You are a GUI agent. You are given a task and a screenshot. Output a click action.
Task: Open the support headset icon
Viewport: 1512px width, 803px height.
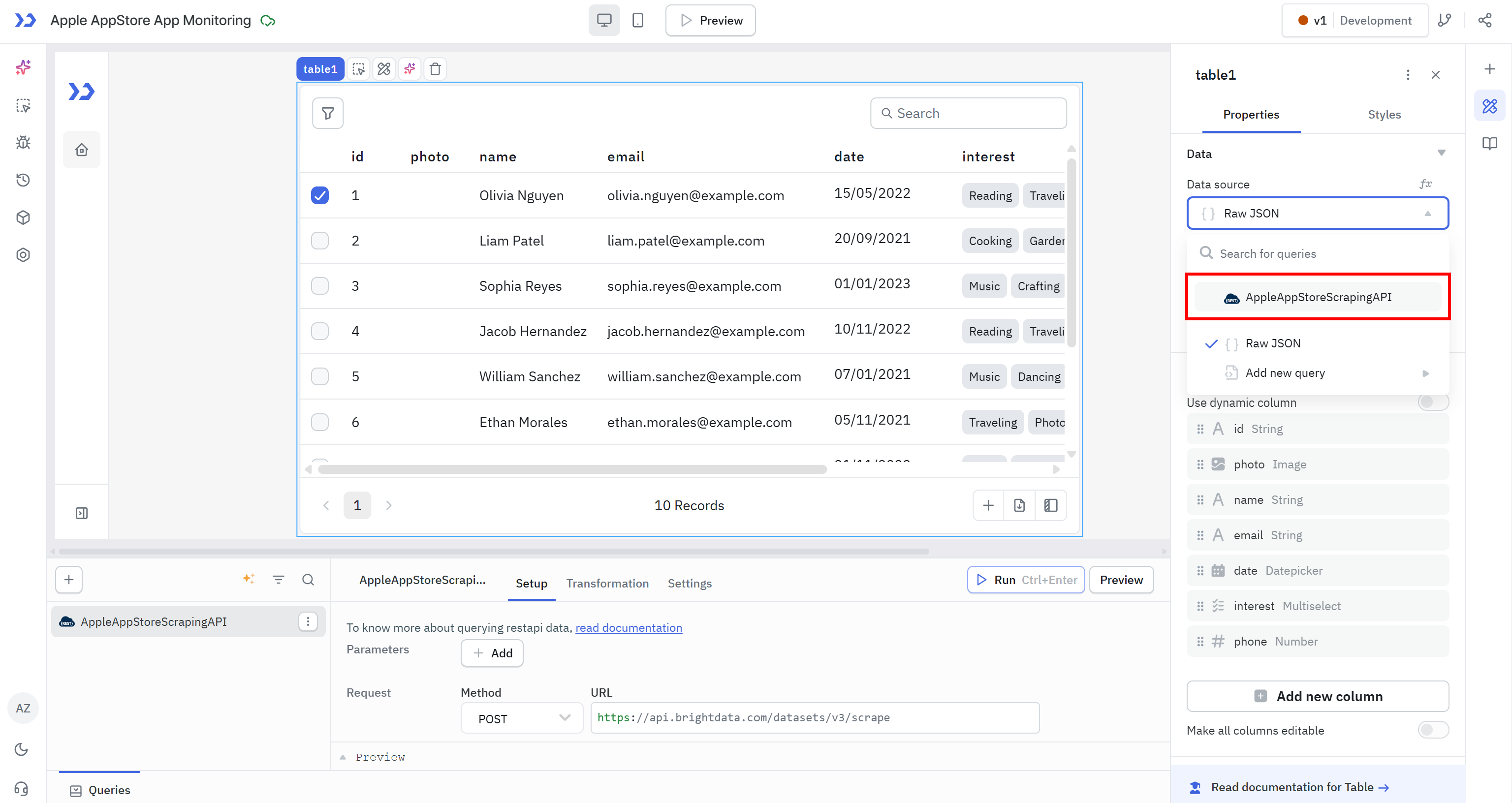pyautogui.click(x=22, y=788)
